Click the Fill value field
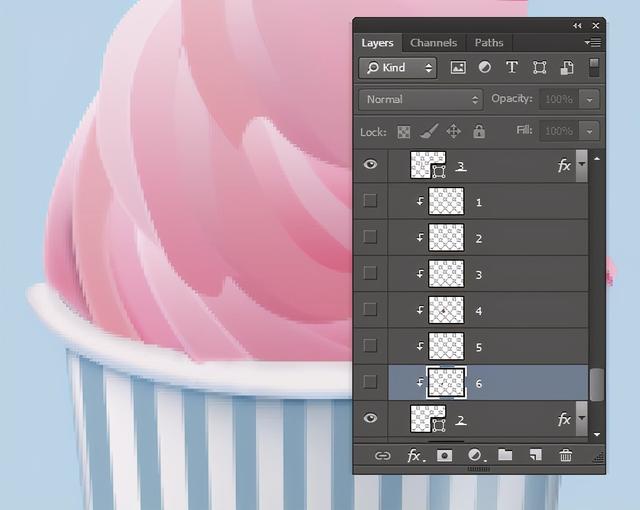Screen dimensions: 640x510 (x=560, y=131)
